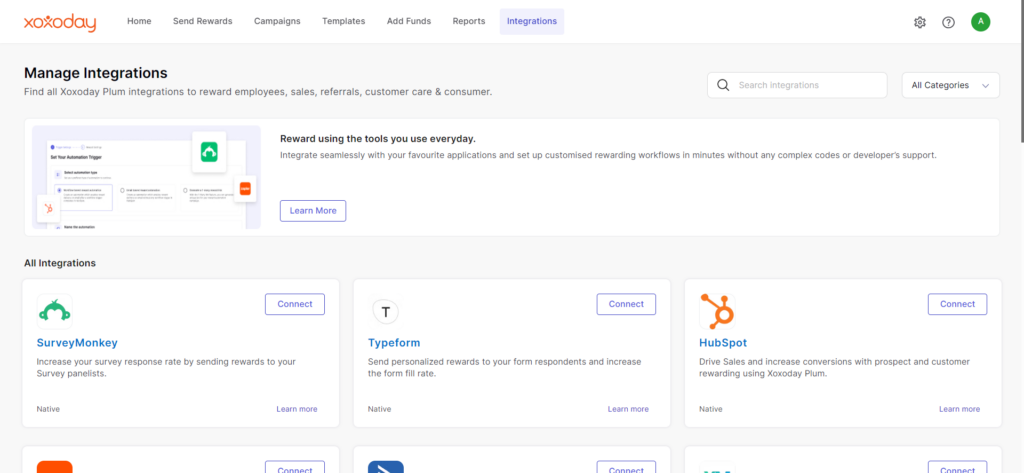1024x473 pixels.
Task: Connect the Typeform integration
Action: pyautogui.click(x=626, y=304)
